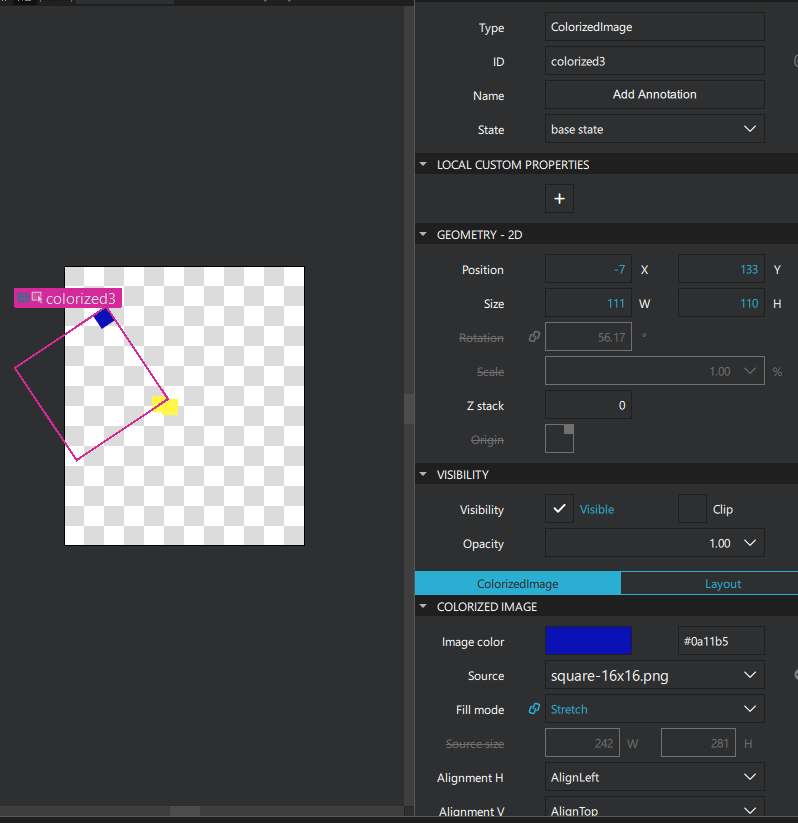The width and height of the screenshot is (798, 823).
Task: Switch to the Layout tab
Action: (722, 584)
